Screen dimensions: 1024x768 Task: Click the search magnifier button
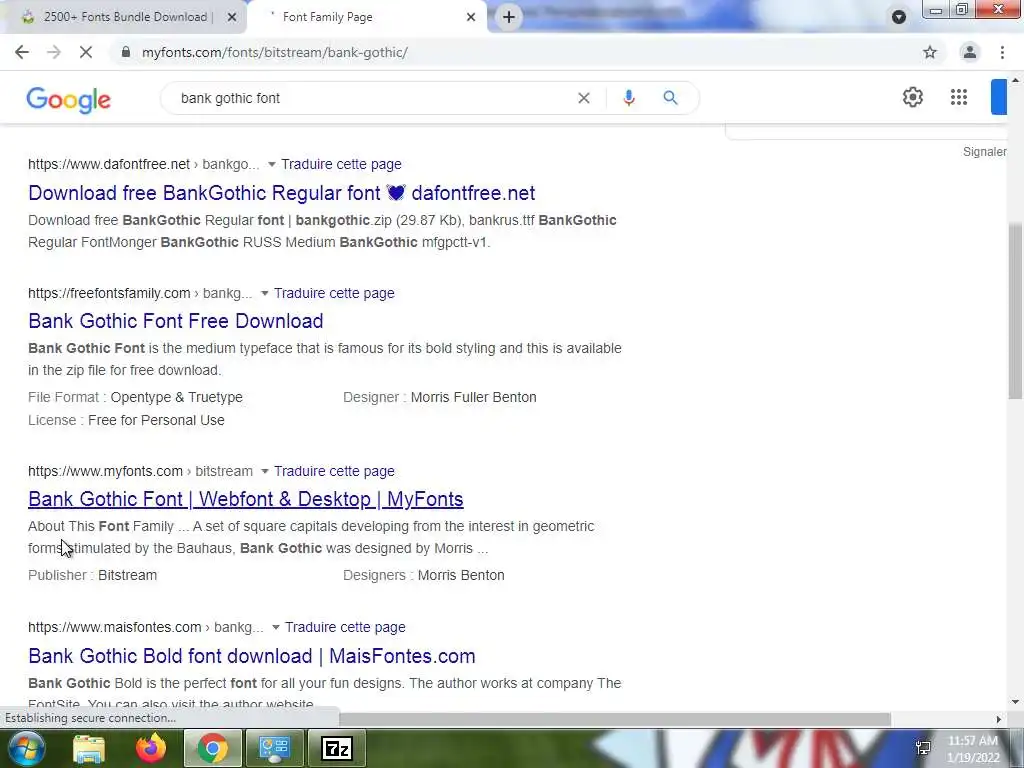point(670,98)
